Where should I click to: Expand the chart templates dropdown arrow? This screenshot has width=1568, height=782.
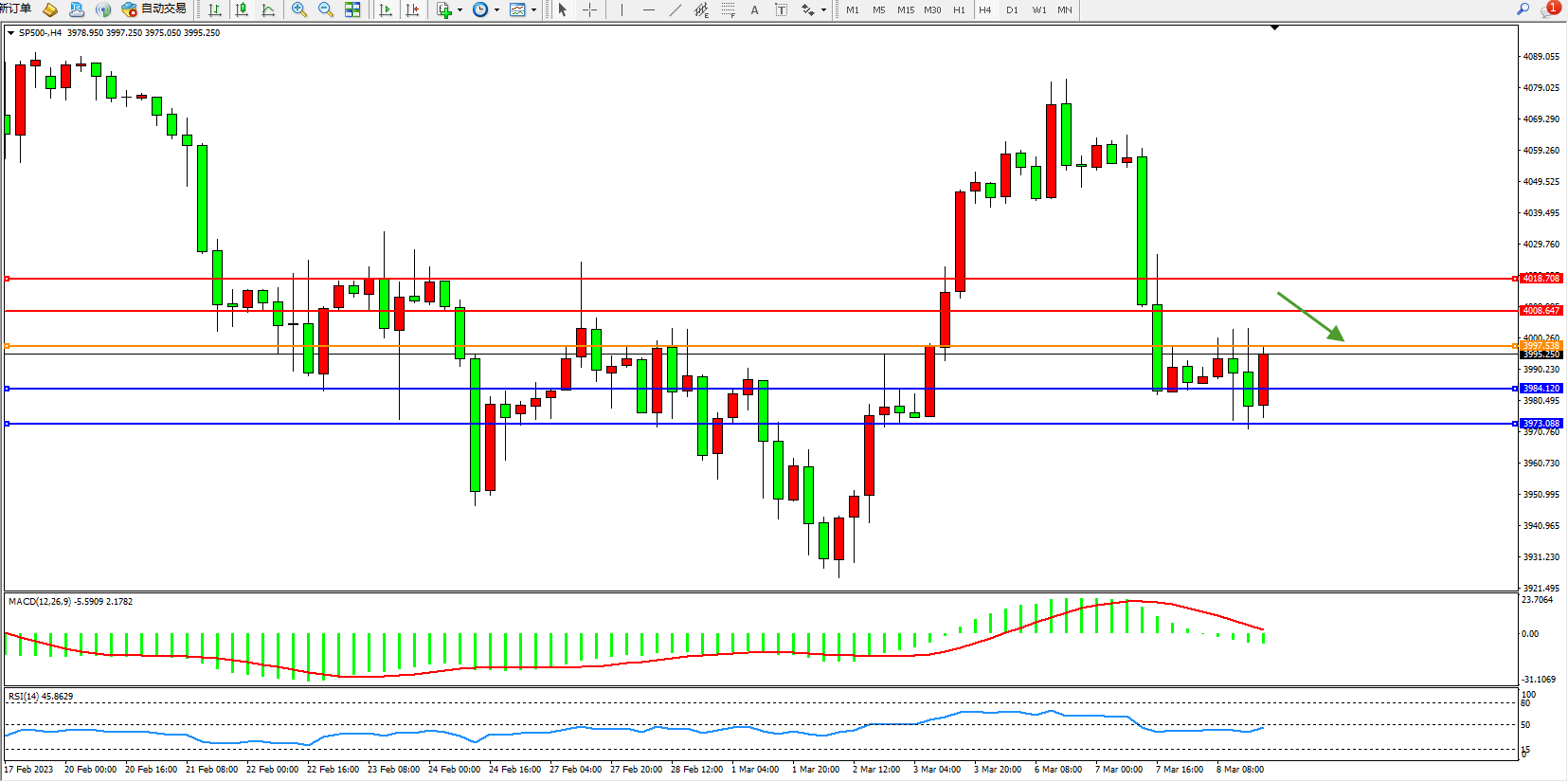[534, 10]
